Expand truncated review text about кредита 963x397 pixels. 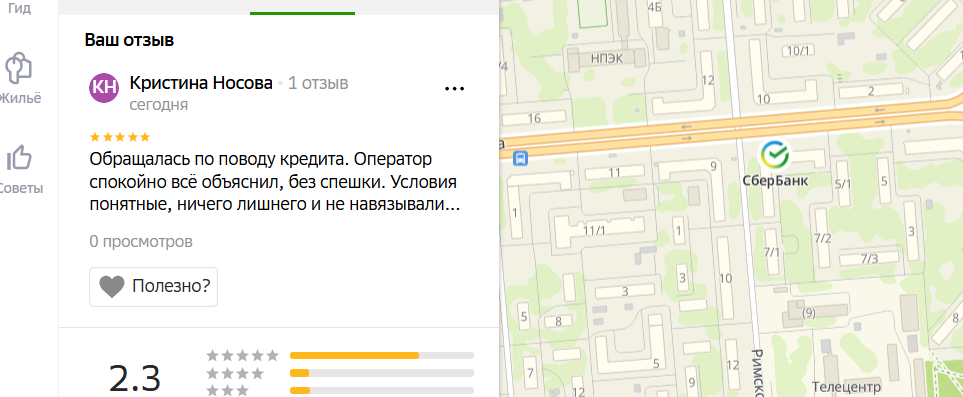tap(275, 183)
